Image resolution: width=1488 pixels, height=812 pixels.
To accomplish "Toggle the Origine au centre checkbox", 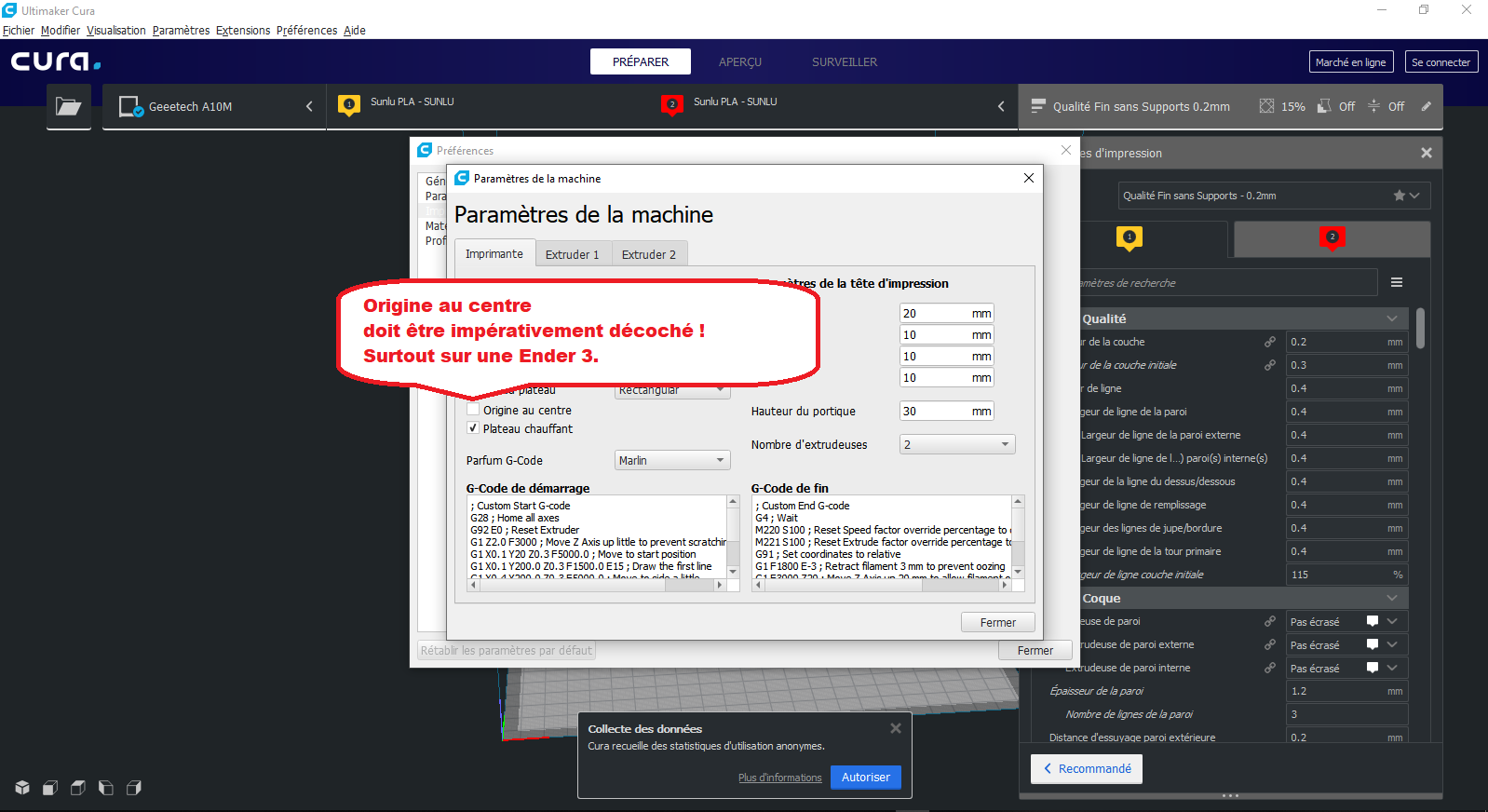I will [x=473, y=409].
